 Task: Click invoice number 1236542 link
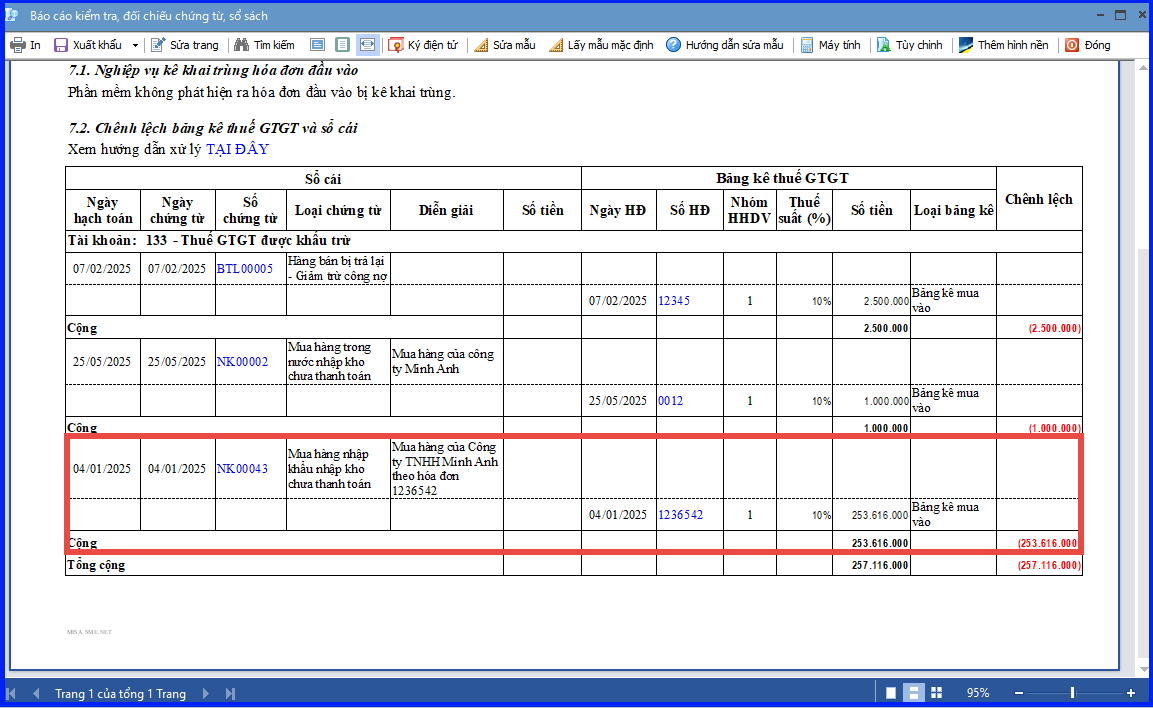point(680,515)
